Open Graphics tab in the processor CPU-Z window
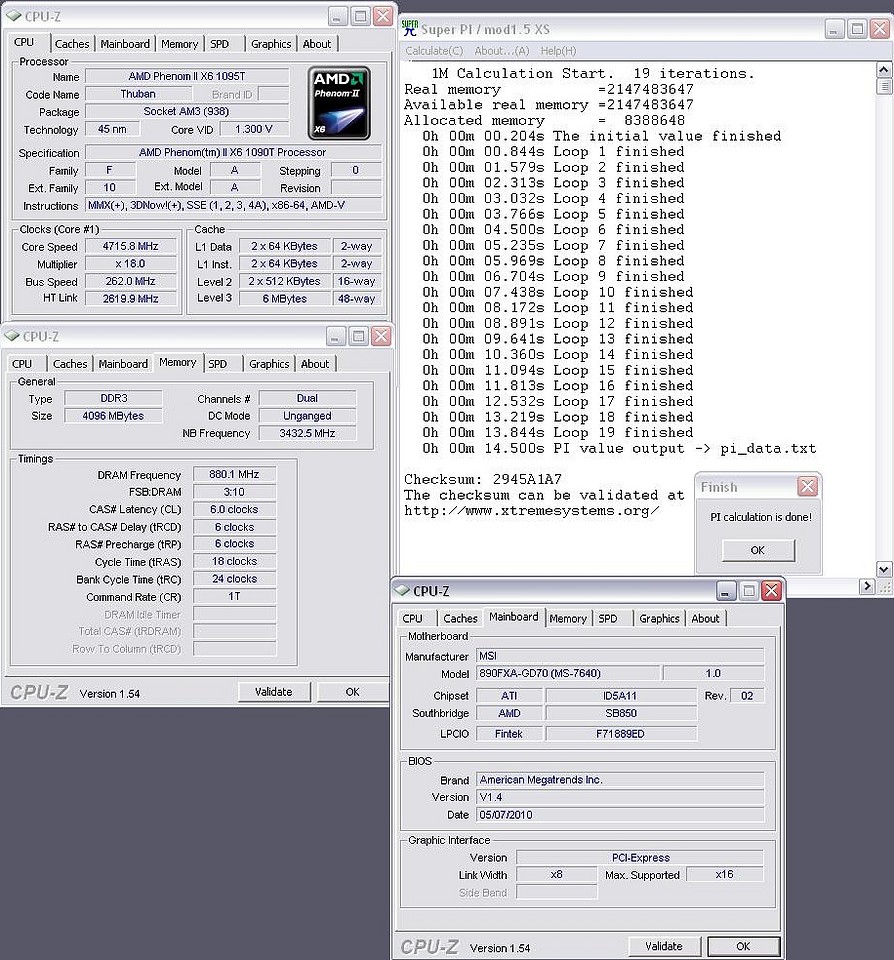 pos(271,44)
